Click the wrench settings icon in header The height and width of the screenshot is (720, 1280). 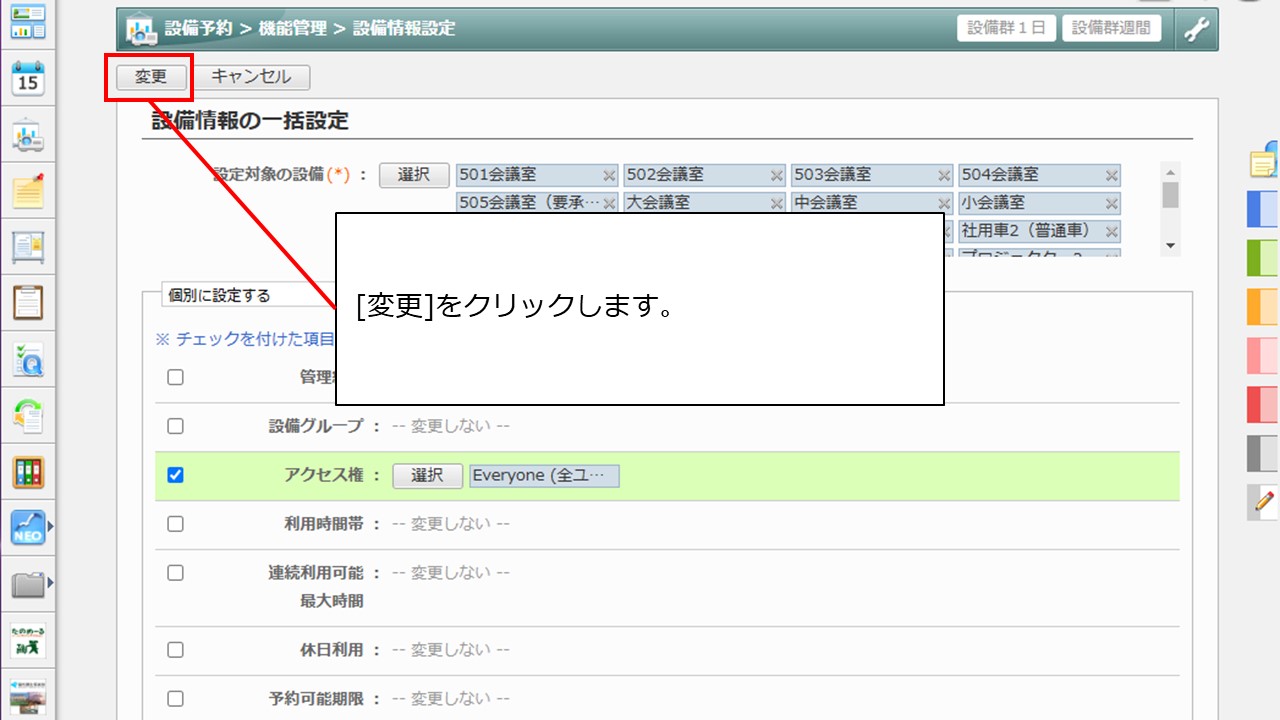coord(1195,29)
